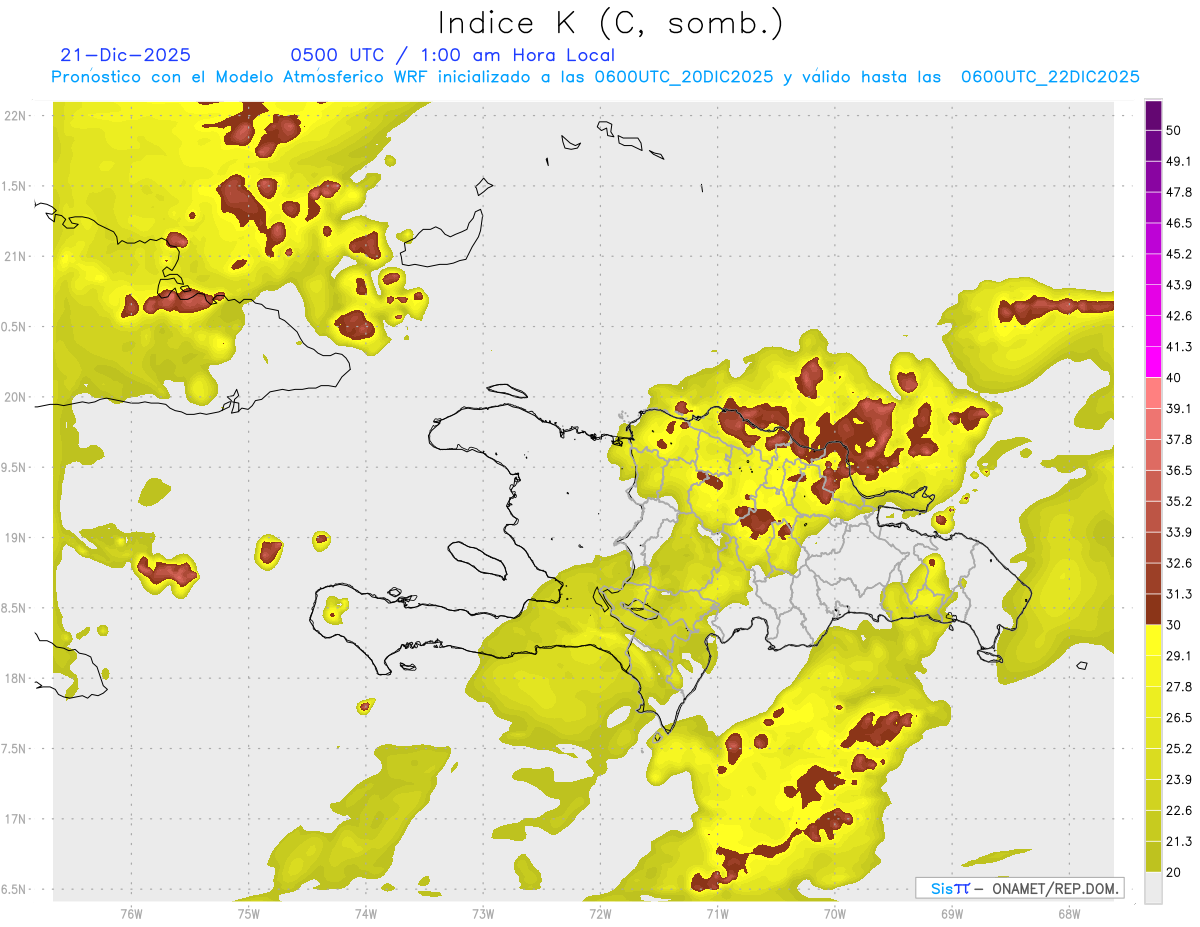Pick the magenta swatch between 40 and 41.3
Image resolution: width=1200 pixels, height=927 pixels.
click(1153, 362)
